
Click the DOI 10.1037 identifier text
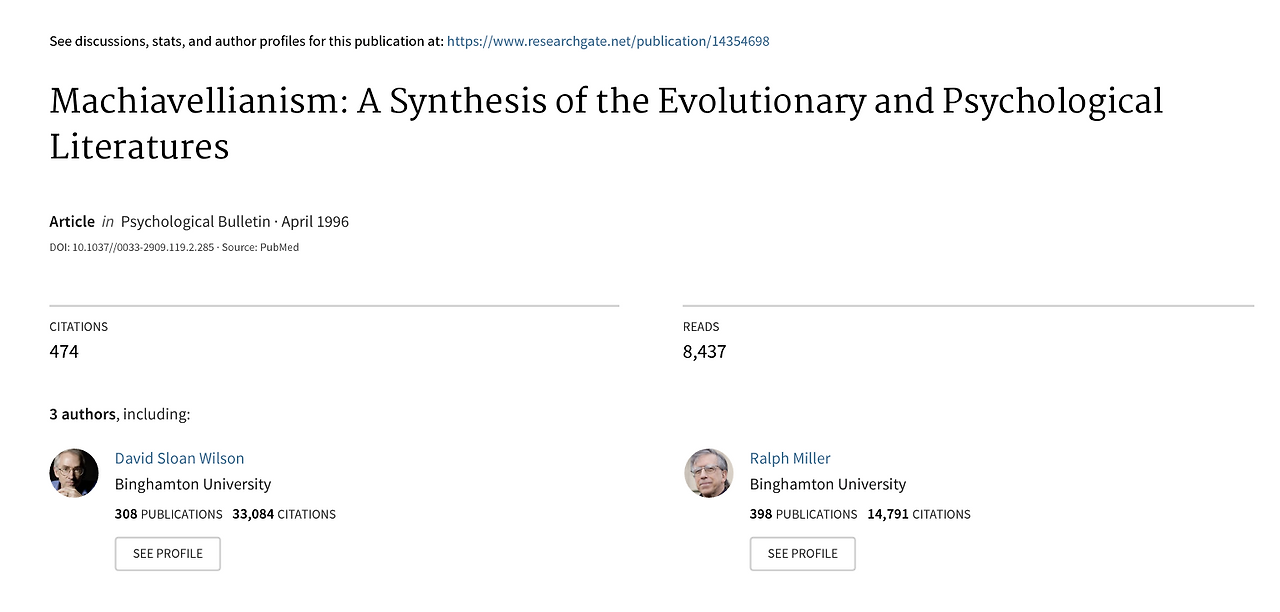[x=132, y=247]
